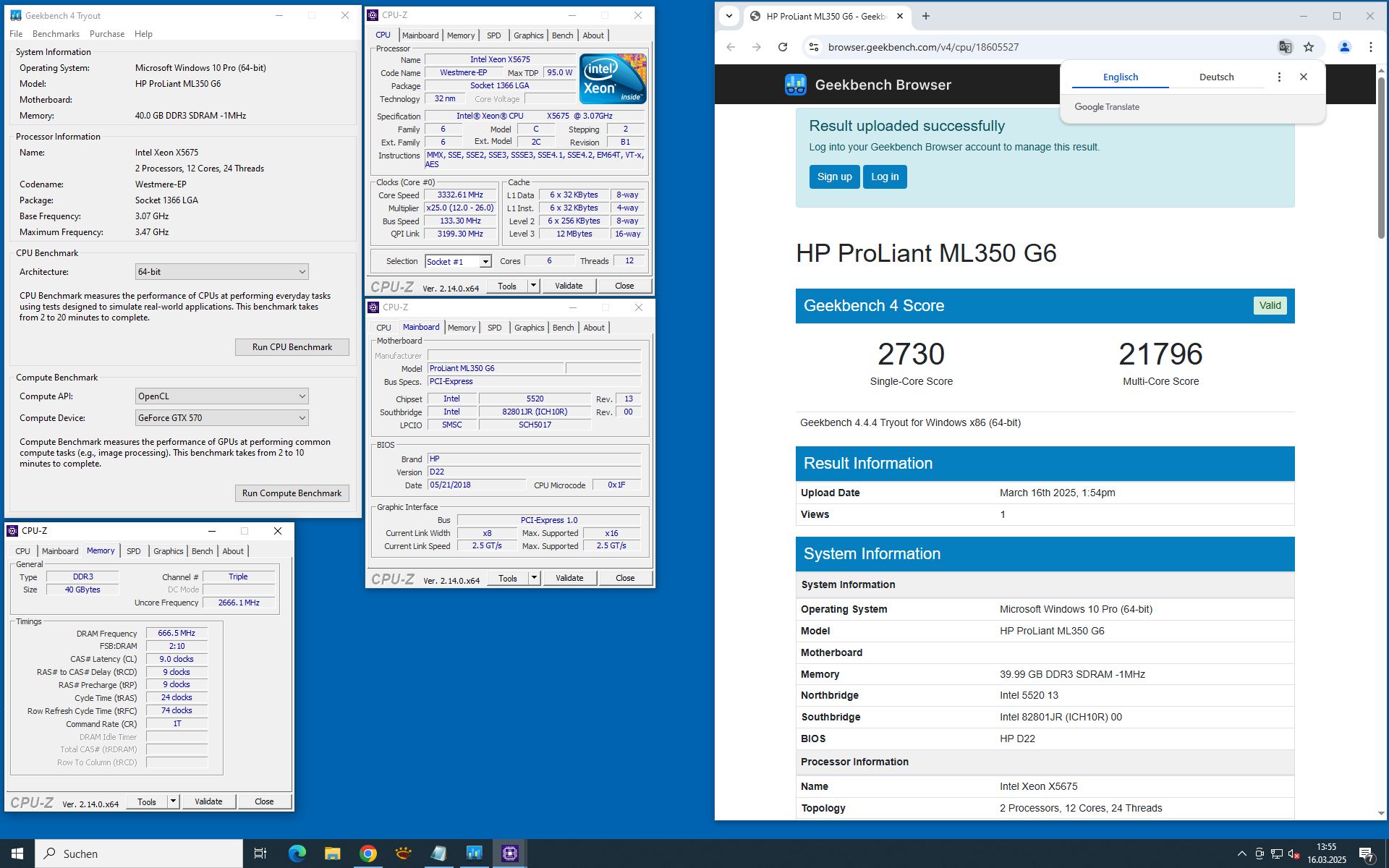Switch to CPU-Z on the taskbar
Screen dimensions: 1389x868
click(x=509, y=854)
